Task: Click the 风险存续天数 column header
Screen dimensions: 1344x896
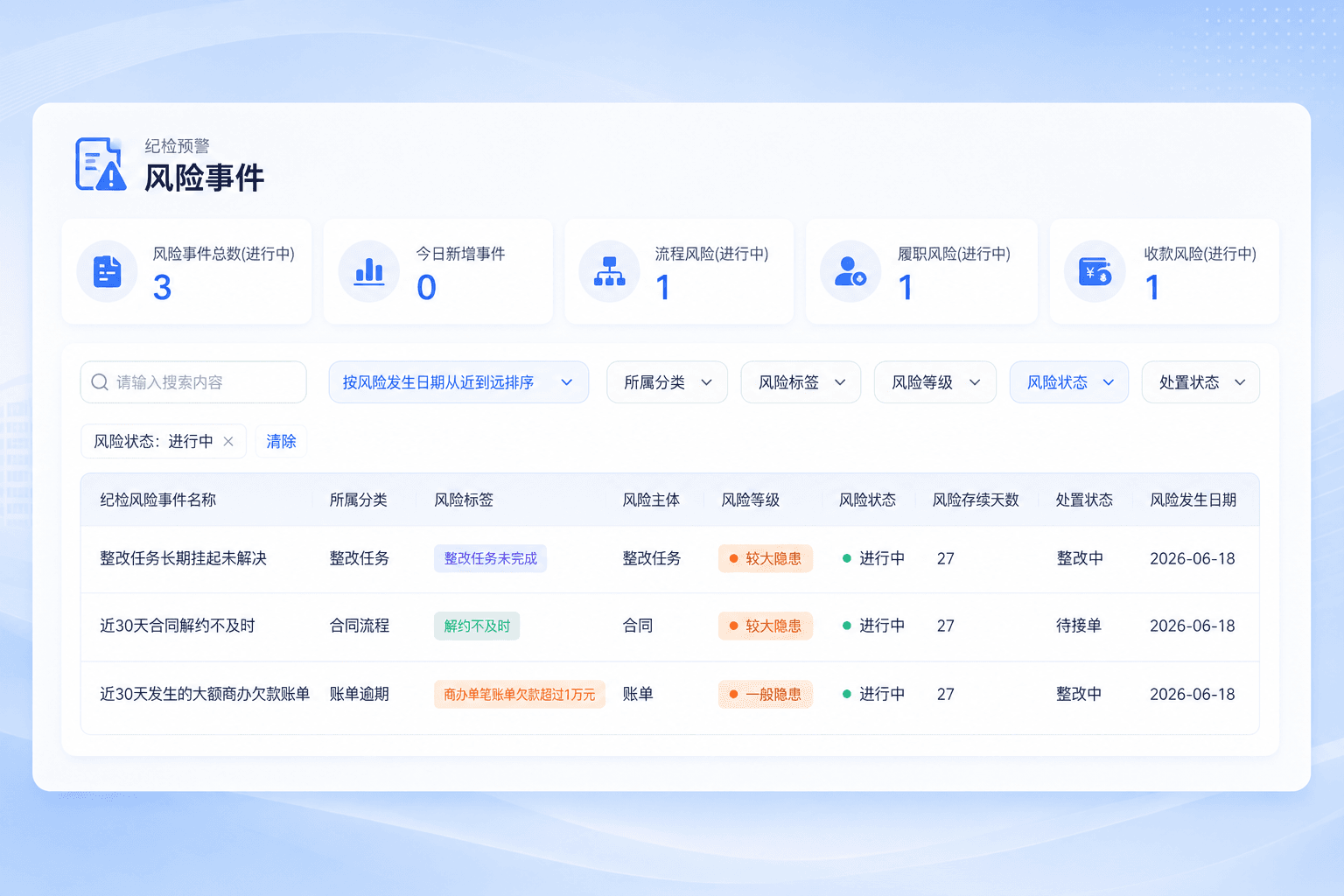Action: (x=976, y=500)
